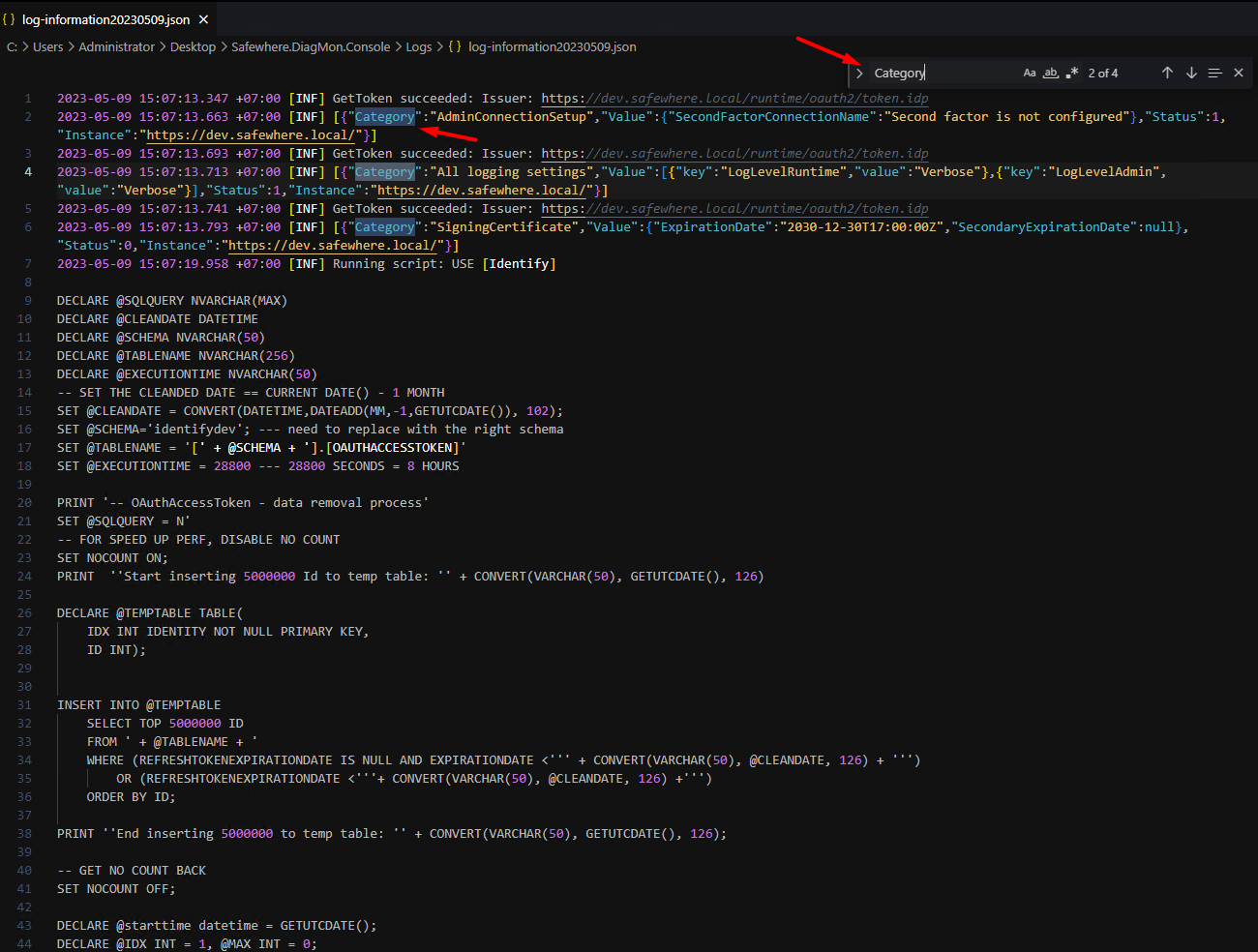Click highlighted Category match on line 6

pyautogui.click(x=384, y=226)
